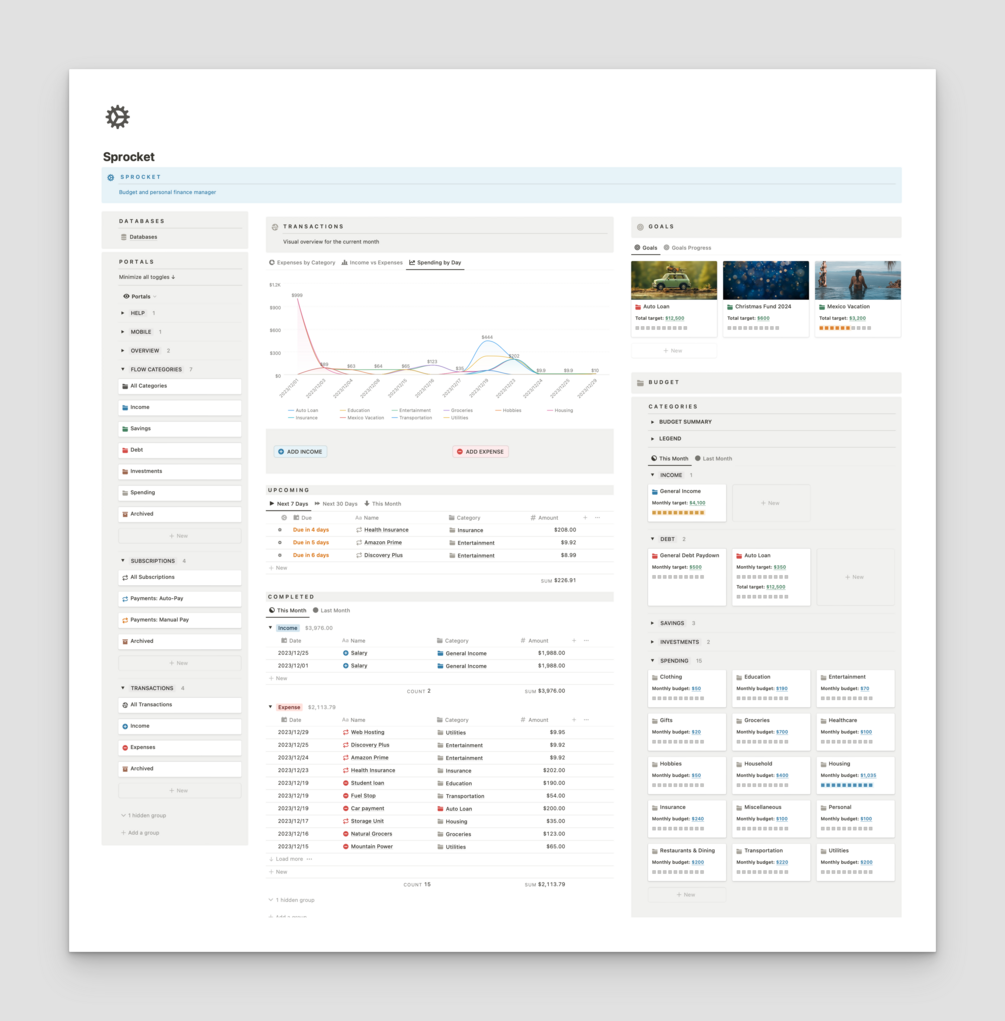Expand the HELP toggle
The width and height of the screenshot is (1005, 1021).
[x=122, y=313]
